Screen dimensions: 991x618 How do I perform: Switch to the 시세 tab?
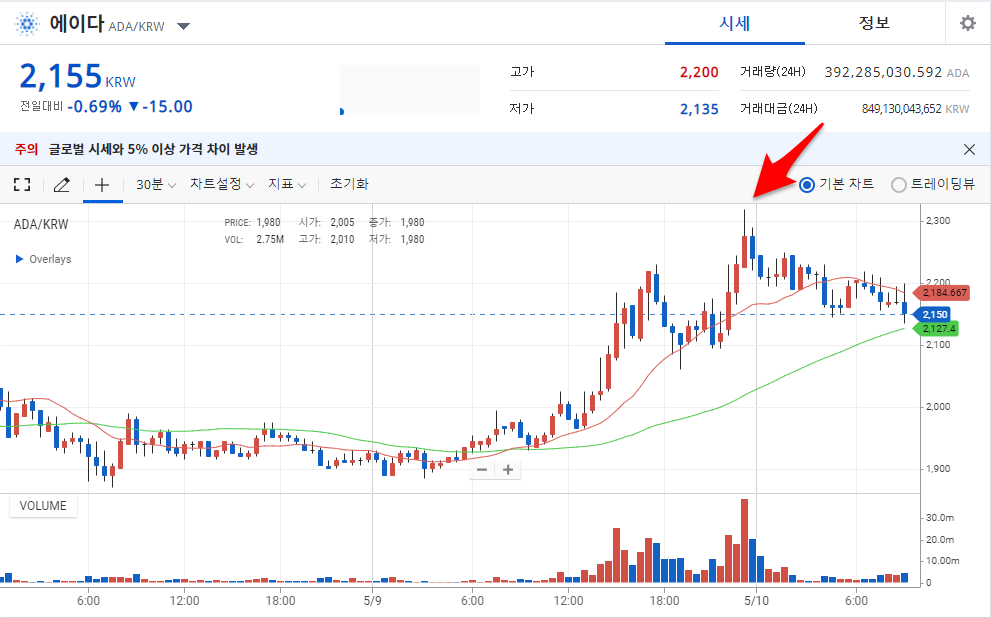pos(734,23)
